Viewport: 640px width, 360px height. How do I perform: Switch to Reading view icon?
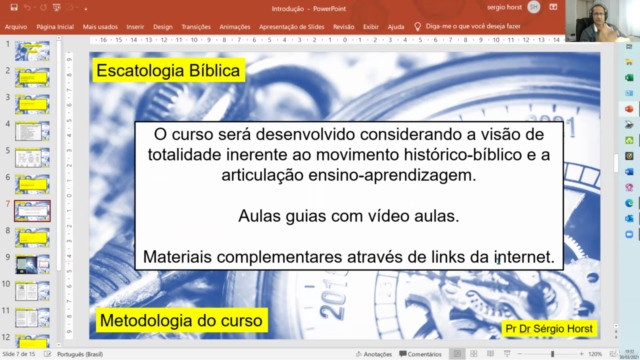(491, 354)
